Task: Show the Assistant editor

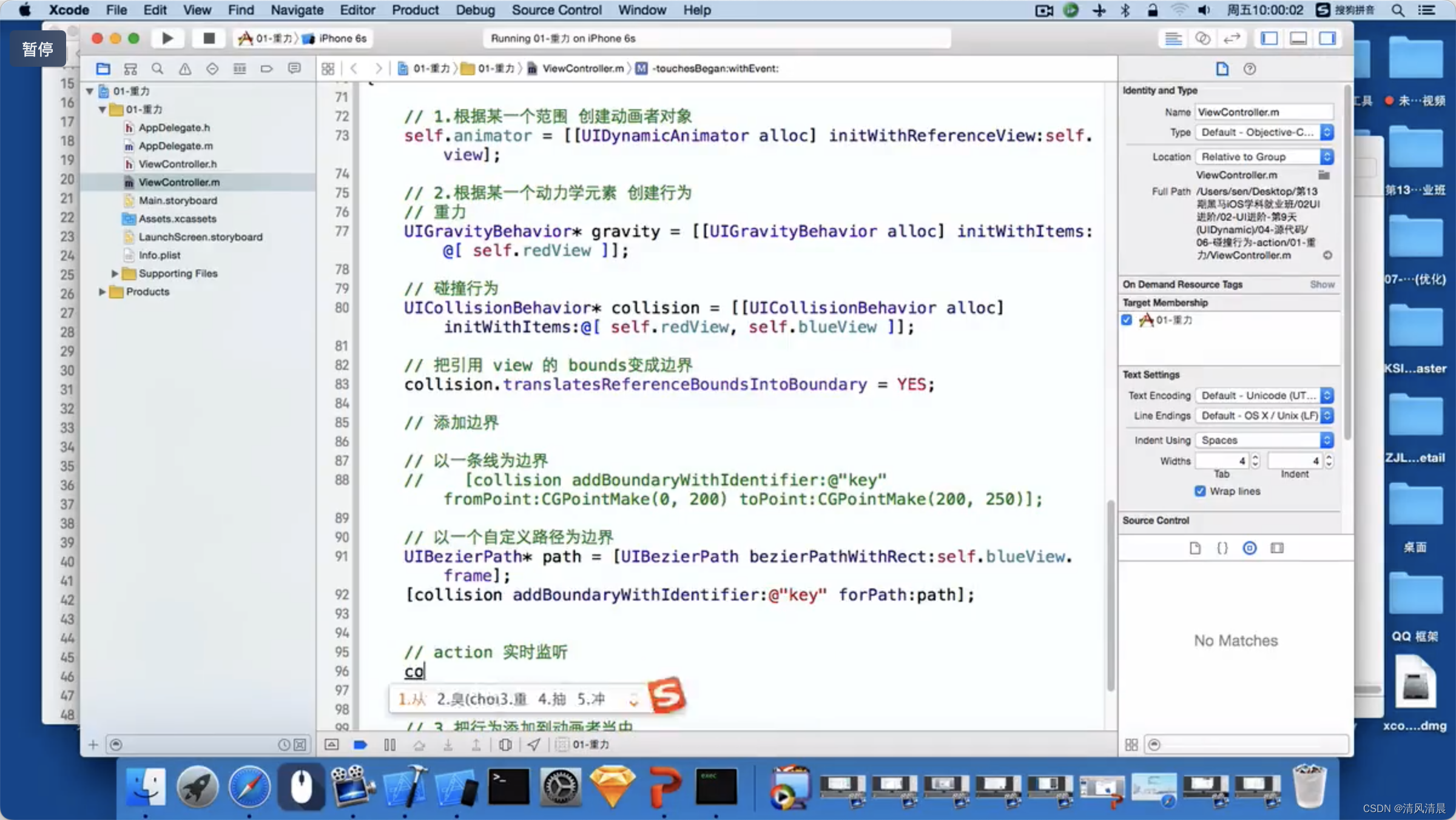Action: 1202,38
